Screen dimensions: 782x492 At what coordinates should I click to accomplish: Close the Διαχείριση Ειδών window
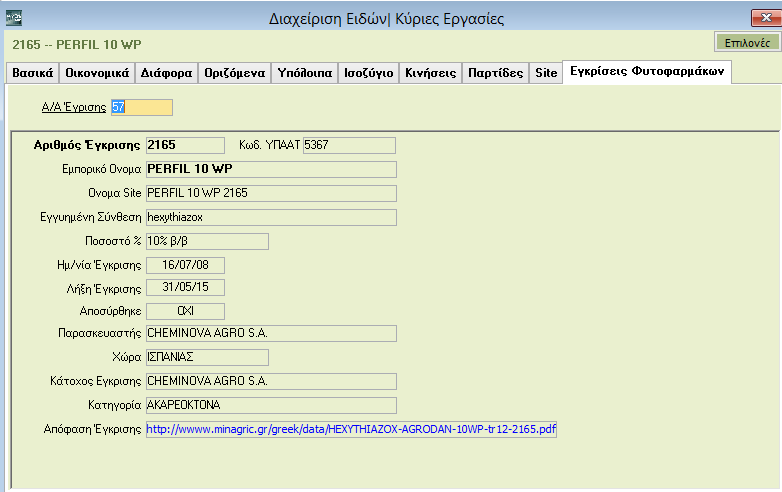pyautogui.click(x=766, y=18)
